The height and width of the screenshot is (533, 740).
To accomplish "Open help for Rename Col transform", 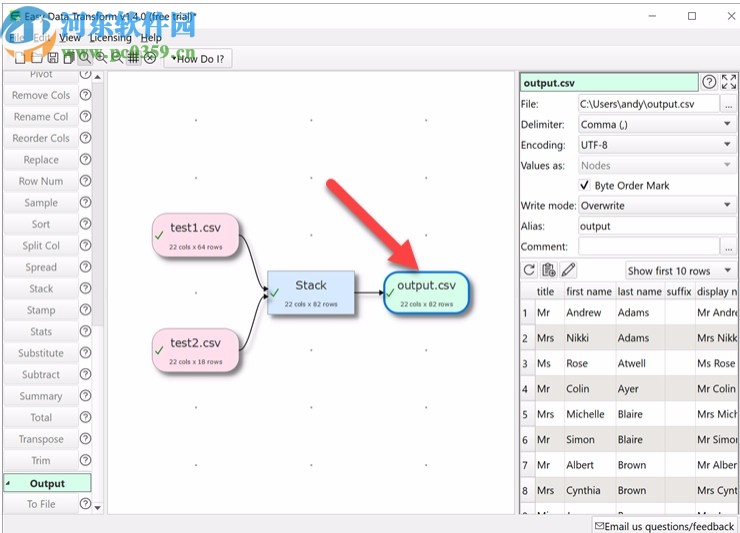I will point(85,116).
